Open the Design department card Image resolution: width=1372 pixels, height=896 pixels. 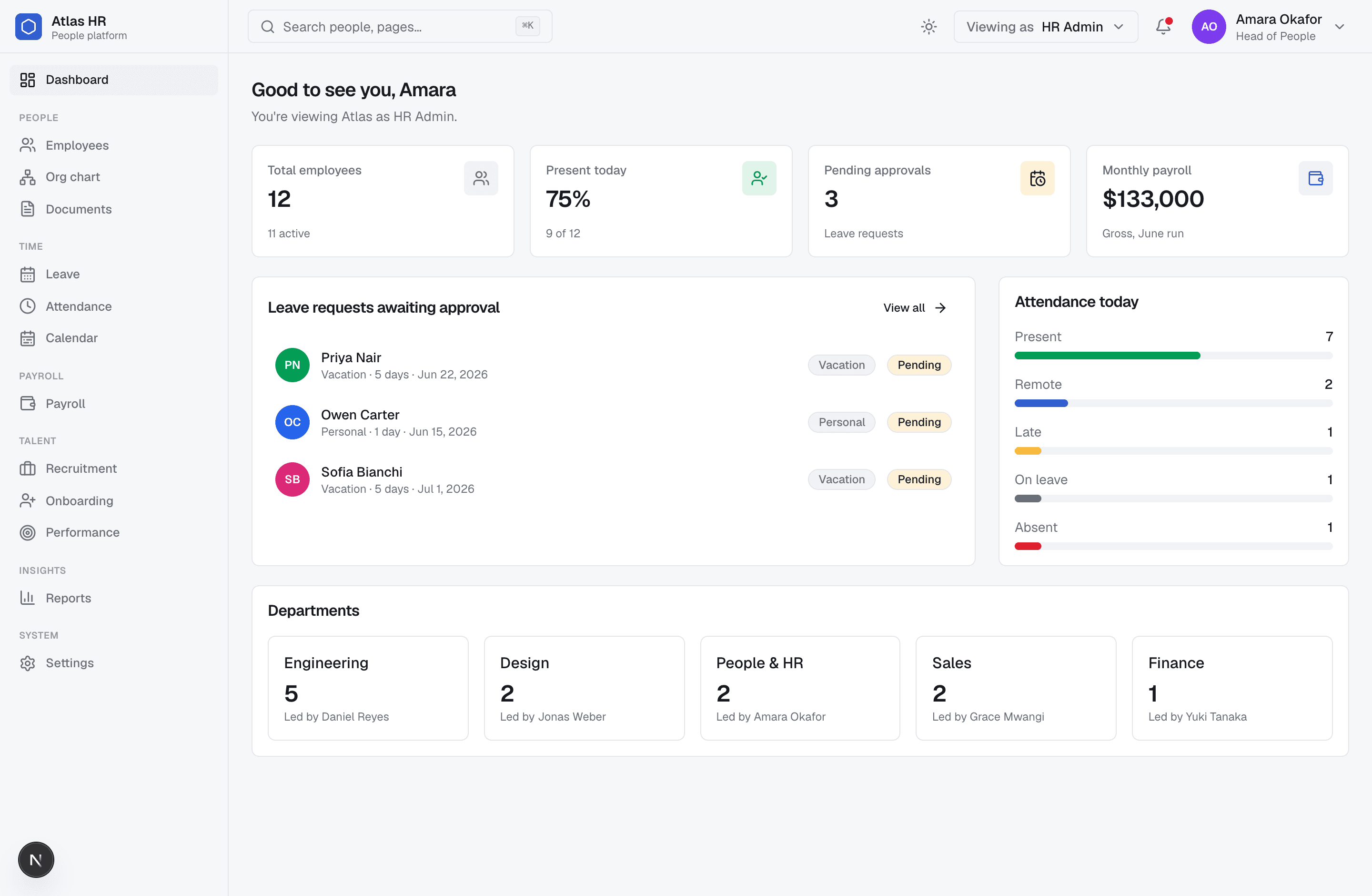coord(584,688)
